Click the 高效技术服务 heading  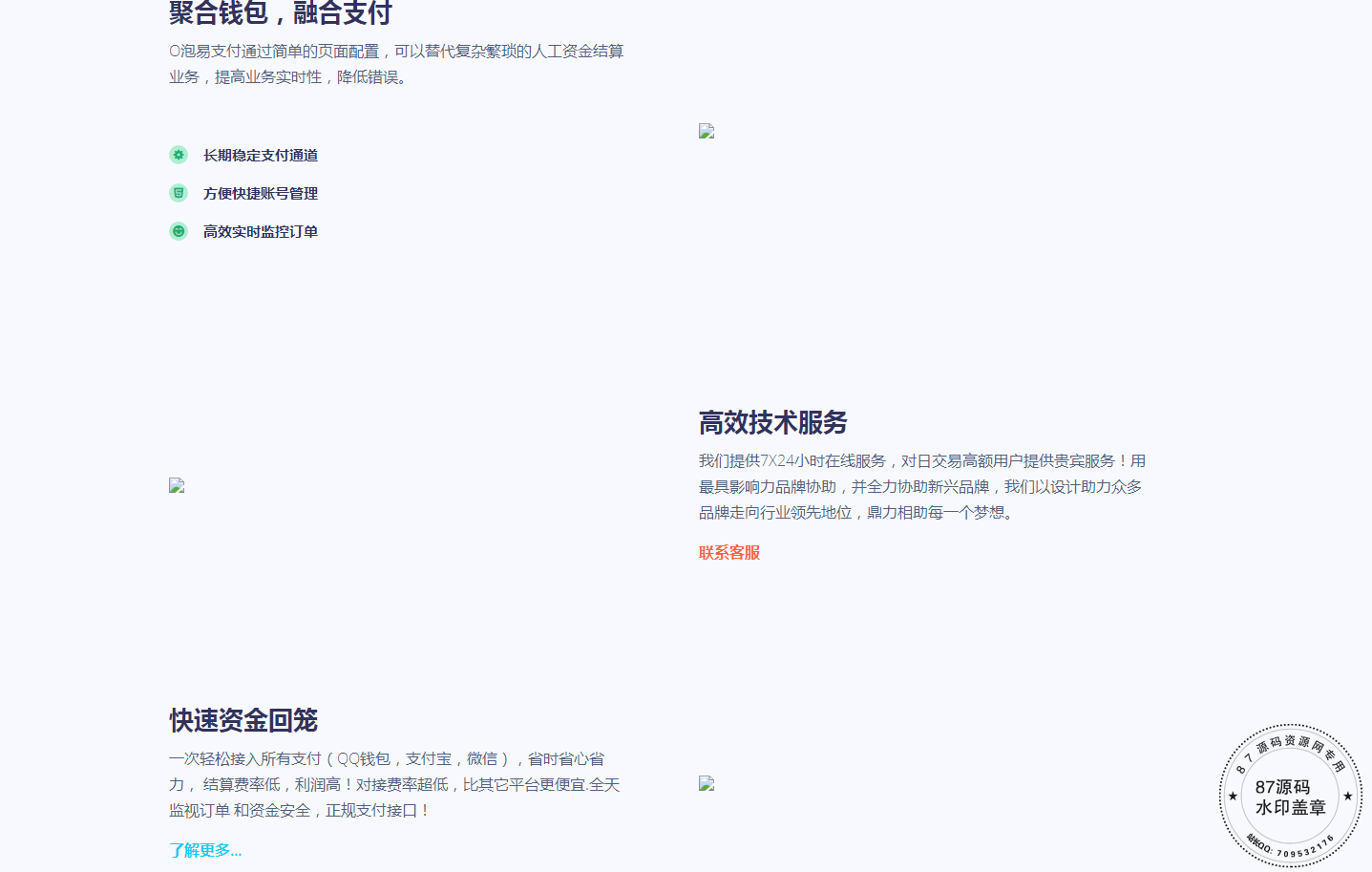click(772, 422)
